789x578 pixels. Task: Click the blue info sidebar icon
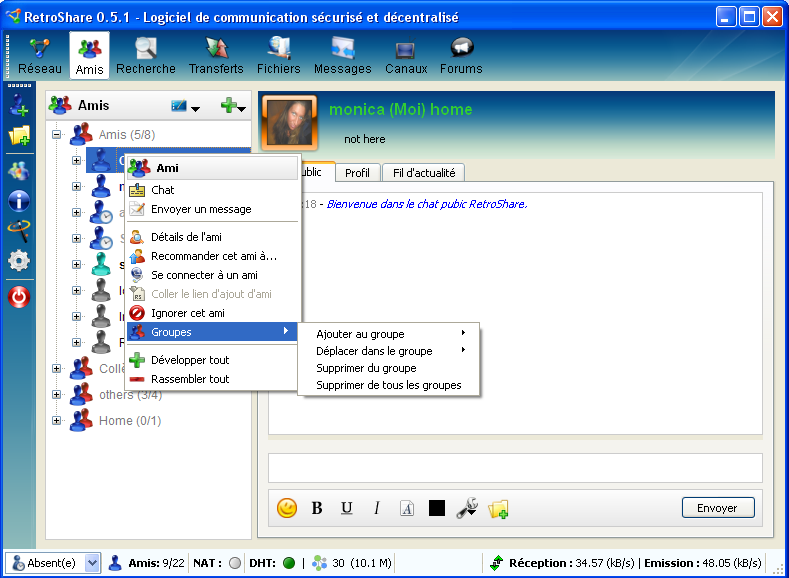pyautogui.click(x=19, y=201)
